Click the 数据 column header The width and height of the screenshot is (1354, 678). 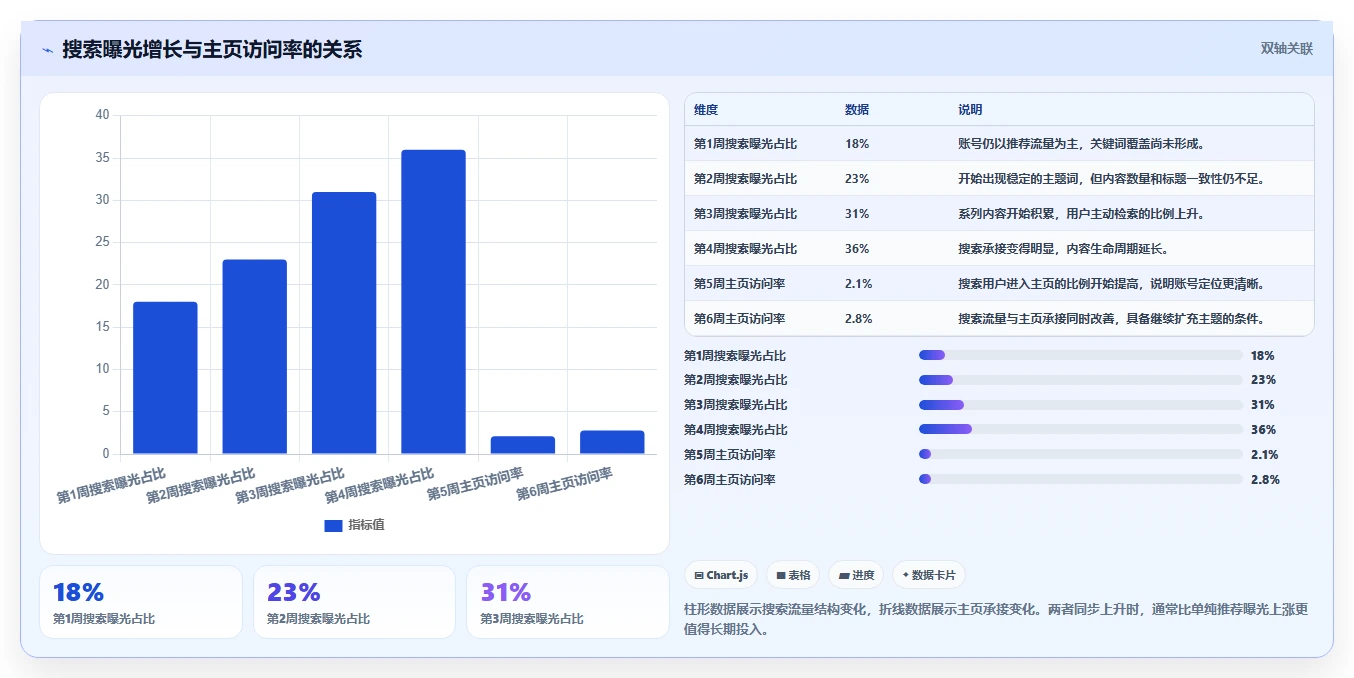pyautogui.click(x=857, y=110)
